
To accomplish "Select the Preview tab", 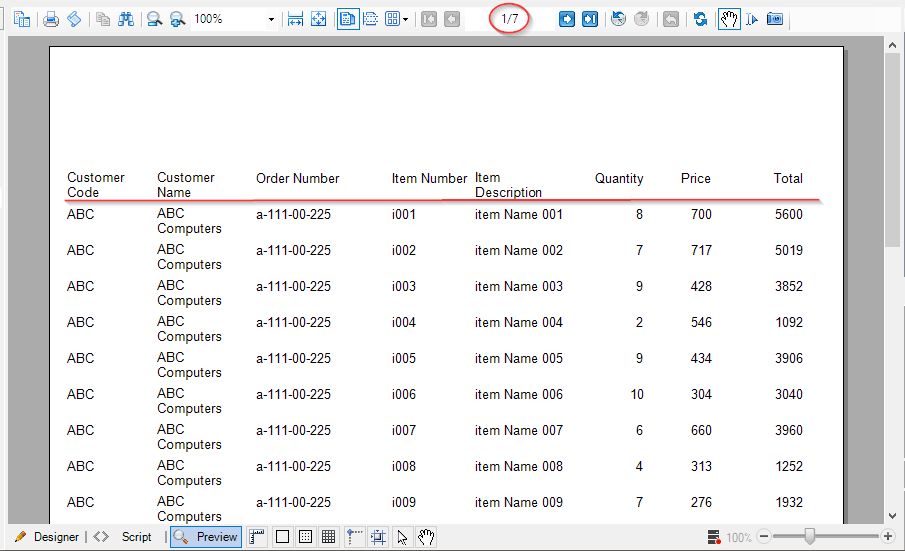I will pyautogui.click(x=206, y=537).
